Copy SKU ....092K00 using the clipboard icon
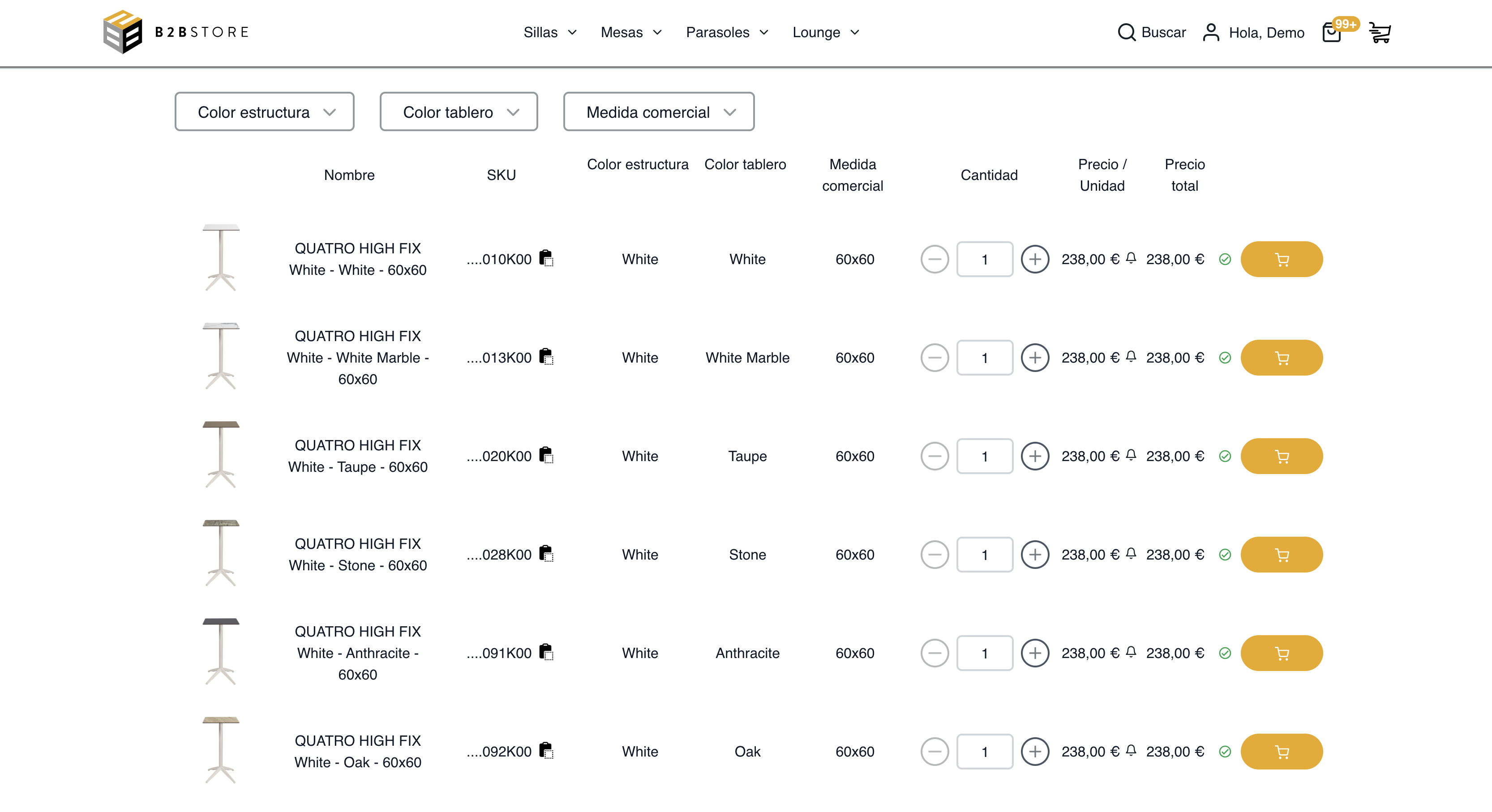 point(545,751)
